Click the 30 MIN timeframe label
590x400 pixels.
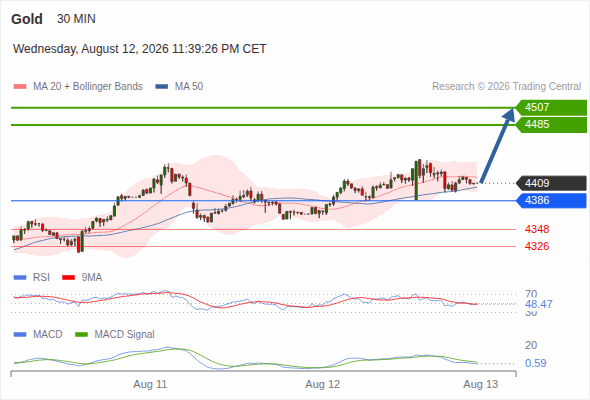tap(76, 19)
